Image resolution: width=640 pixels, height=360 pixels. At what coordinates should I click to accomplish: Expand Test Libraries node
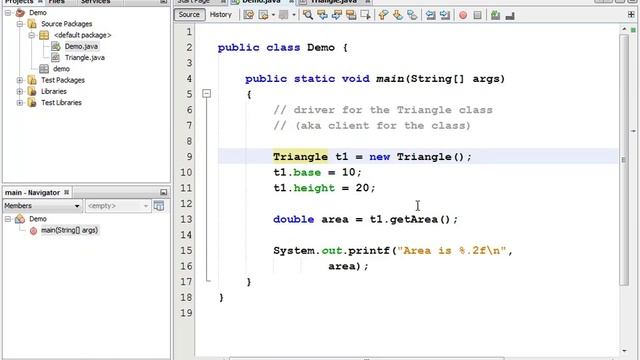20,102
